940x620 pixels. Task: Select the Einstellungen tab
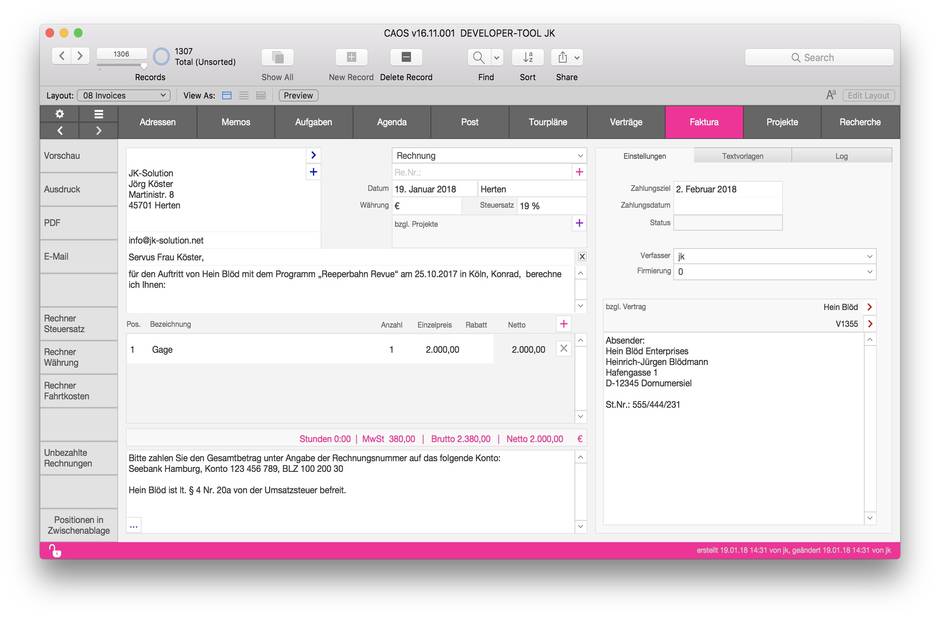click(644, 156)
